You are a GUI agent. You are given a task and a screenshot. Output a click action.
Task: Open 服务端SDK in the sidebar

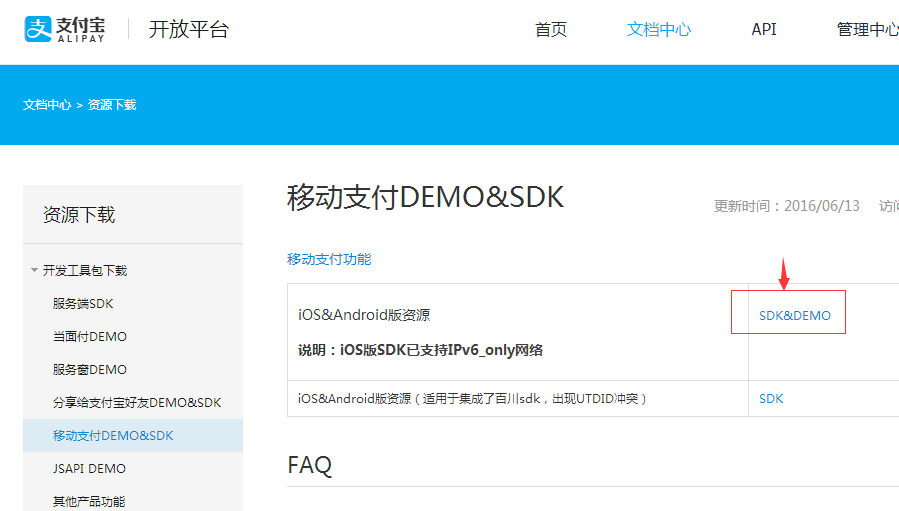tap(83, 303)
